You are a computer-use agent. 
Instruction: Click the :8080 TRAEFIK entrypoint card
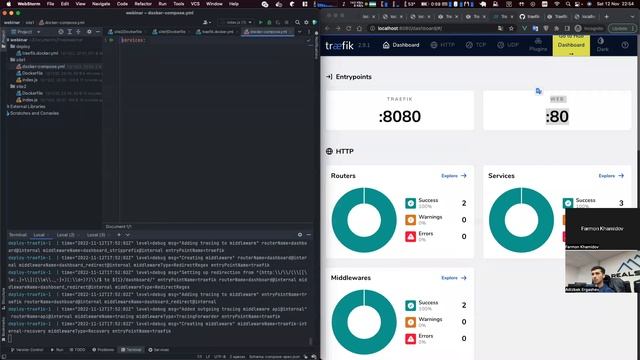(400, 110)
